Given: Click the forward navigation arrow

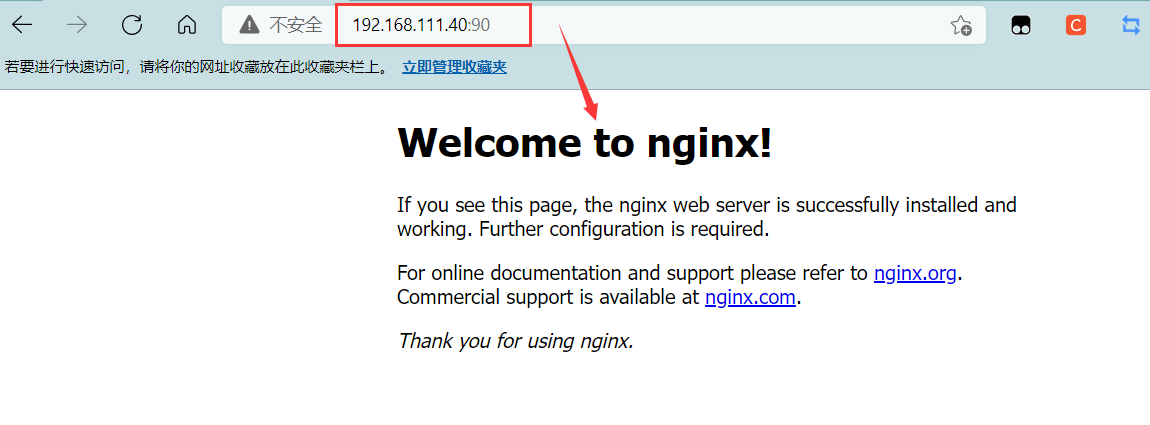Looking at the screenshot, I should (77, 25).
